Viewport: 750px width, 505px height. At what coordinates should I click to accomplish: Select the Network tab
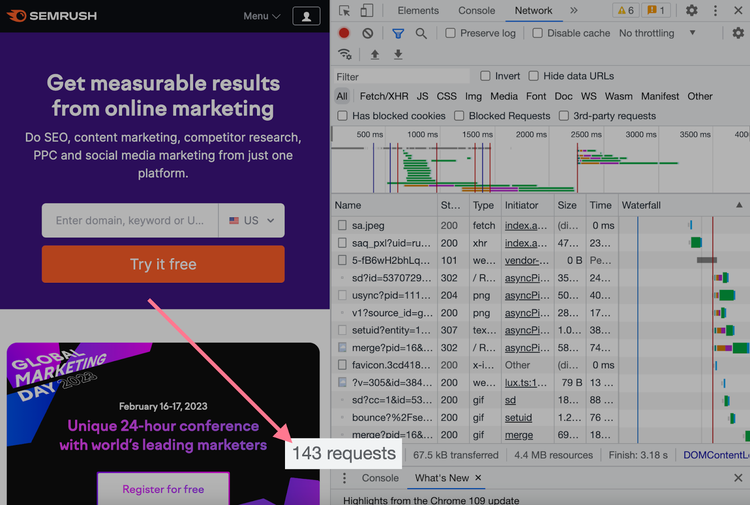(x=533, y=11)
